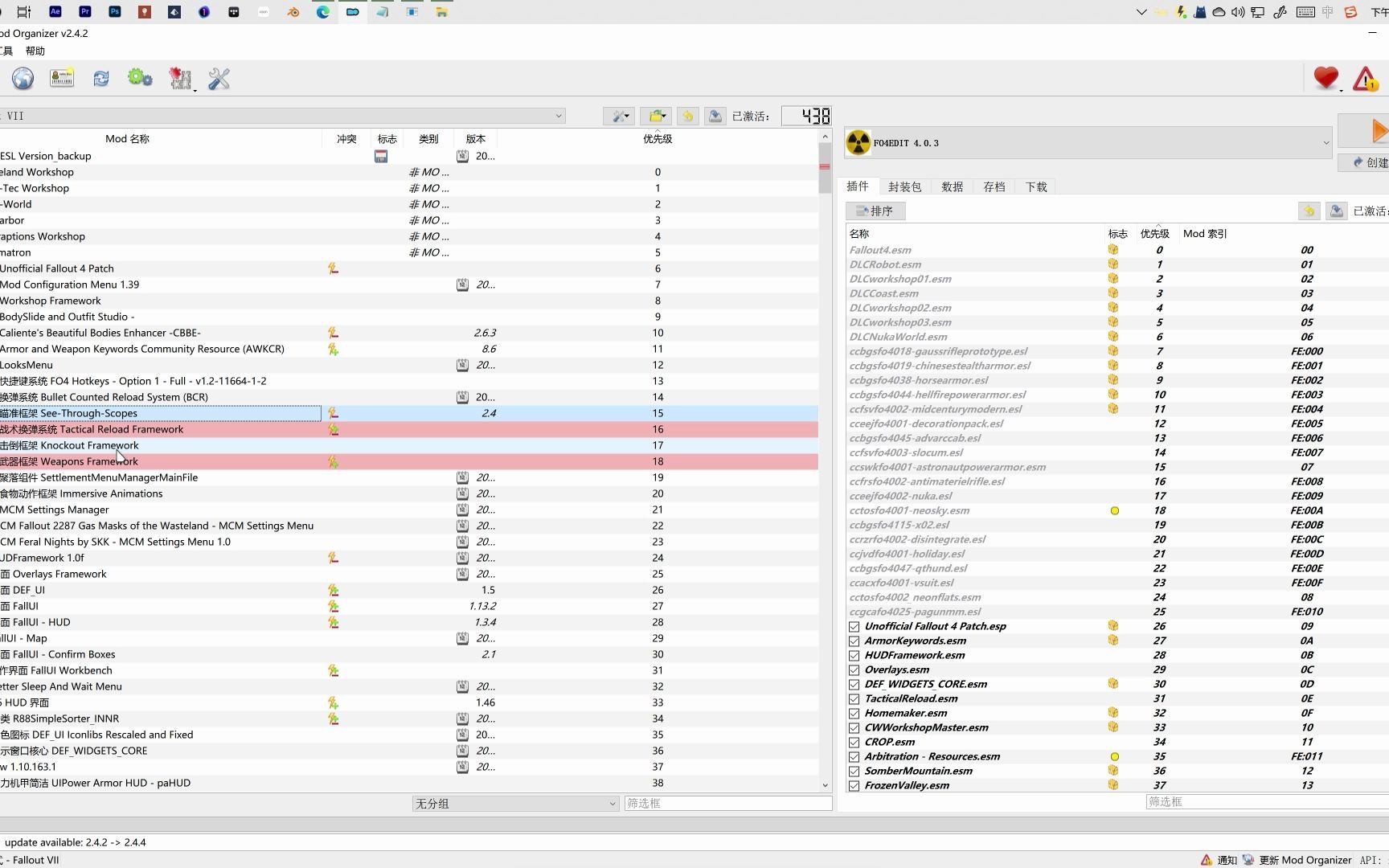Click the restore backup icon above mod list

(688, 117)
